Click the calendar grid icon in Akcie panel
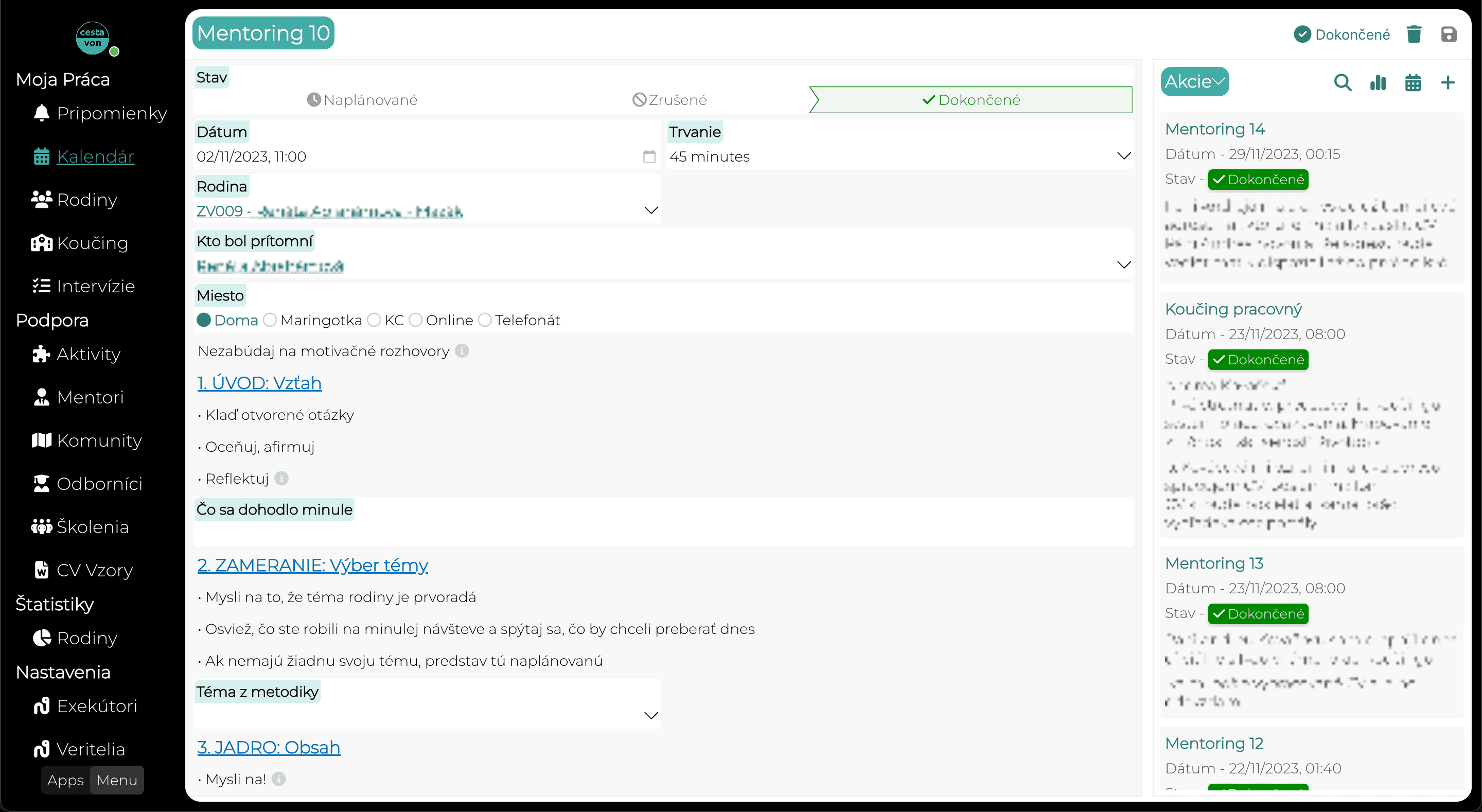Viewport: 1482px width, 812px height. click(1413, 83)
